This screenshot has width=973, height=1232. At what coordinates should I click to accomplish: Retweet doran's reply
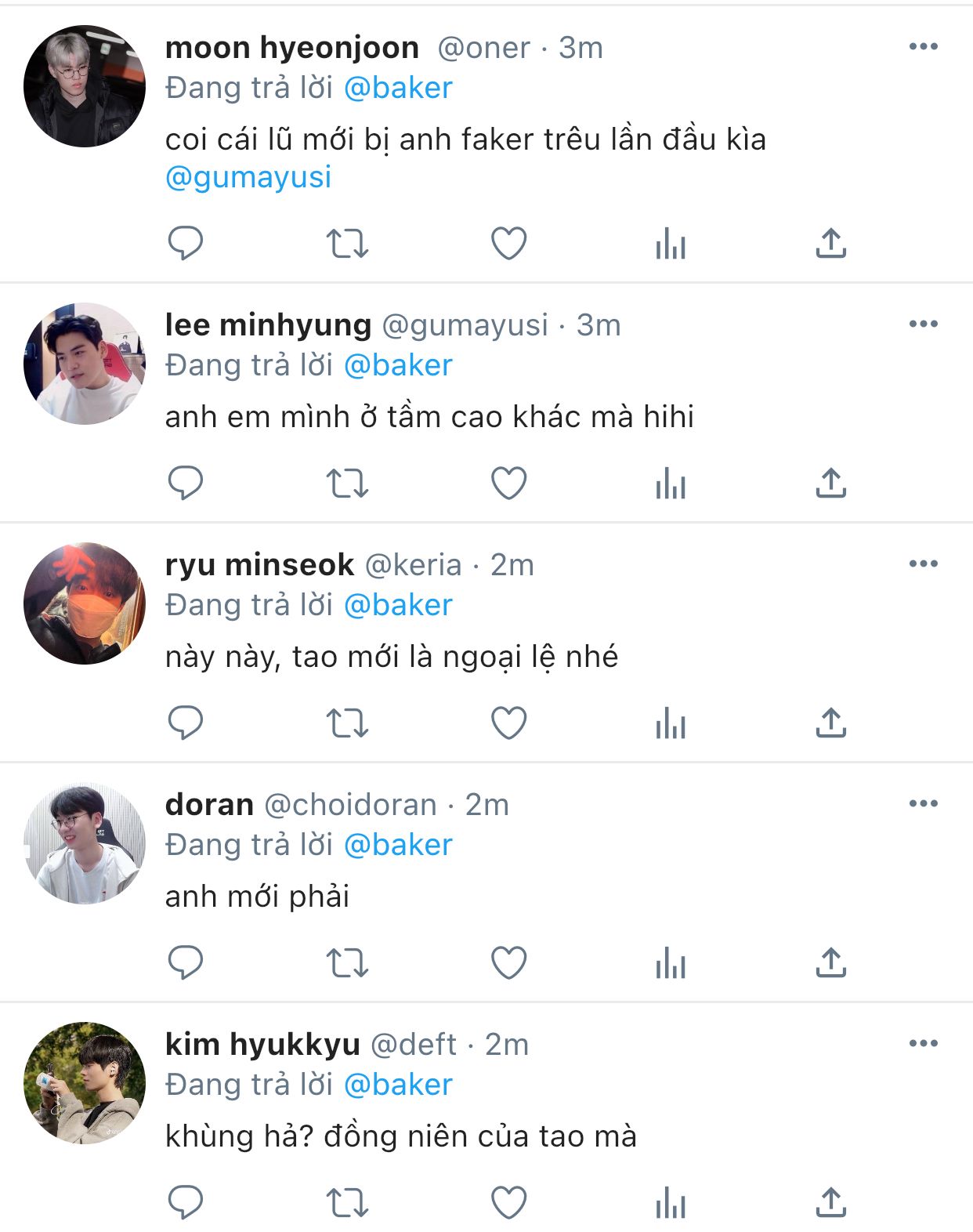pos(347,962)
